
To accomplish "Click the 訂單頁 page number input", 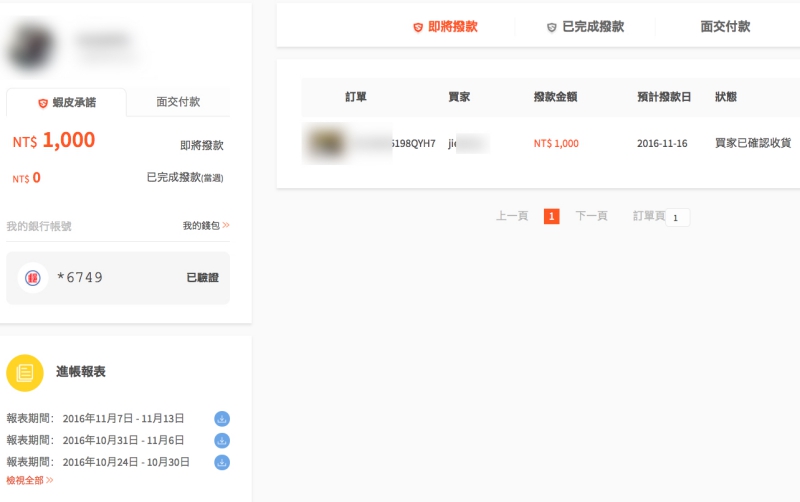I will [678, 217].
